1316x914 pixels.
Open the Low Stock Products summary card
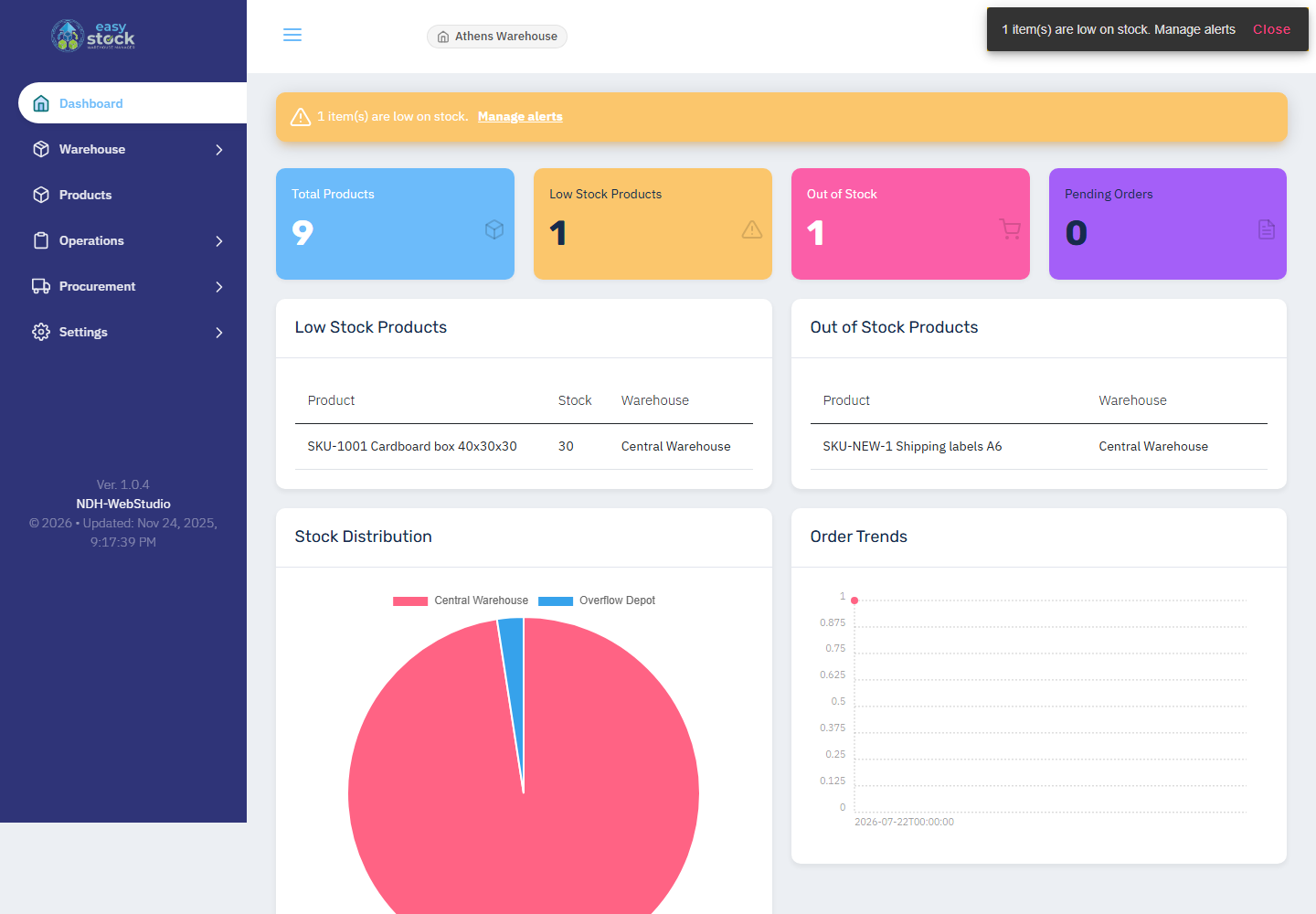653,224
